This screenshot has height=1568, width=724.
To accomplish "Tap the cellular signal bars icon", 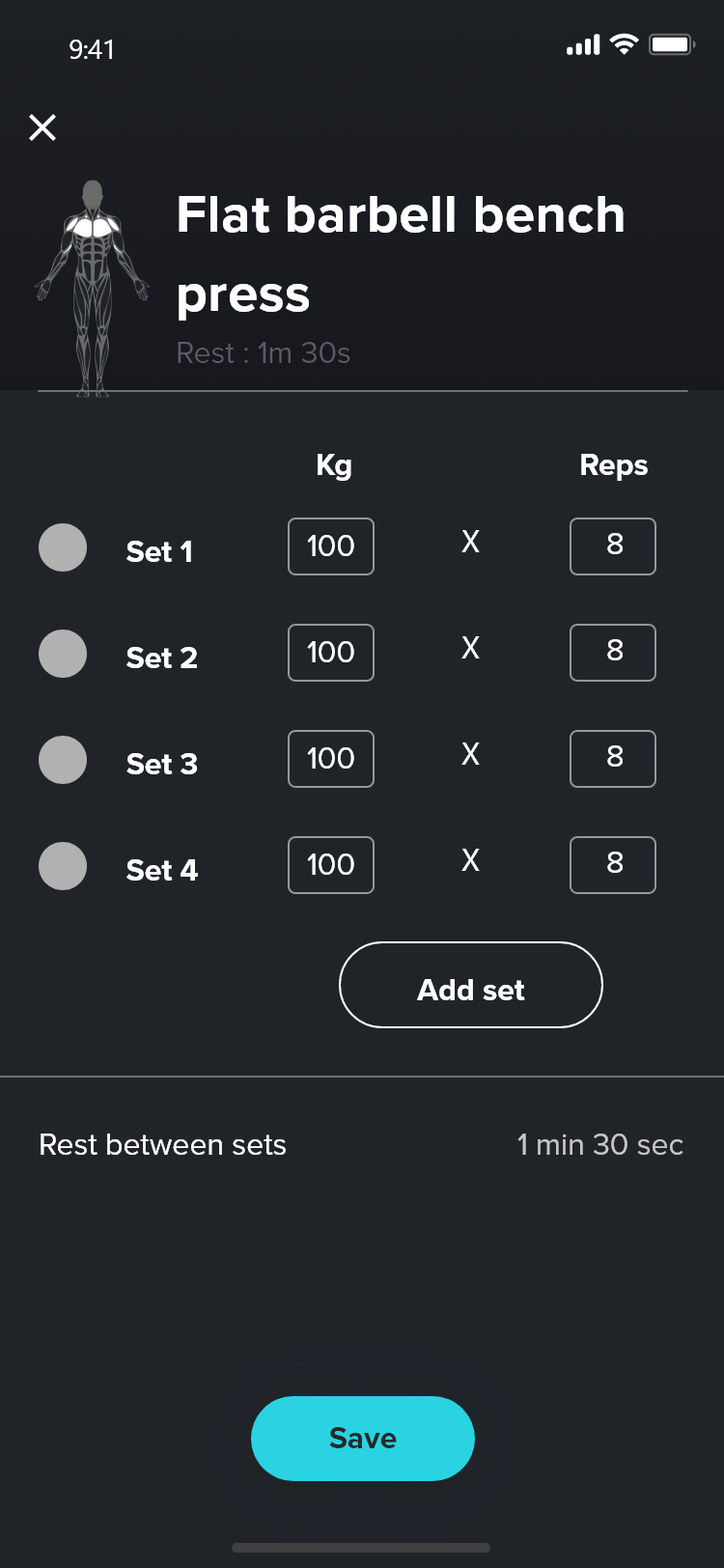I will (583, 44).
